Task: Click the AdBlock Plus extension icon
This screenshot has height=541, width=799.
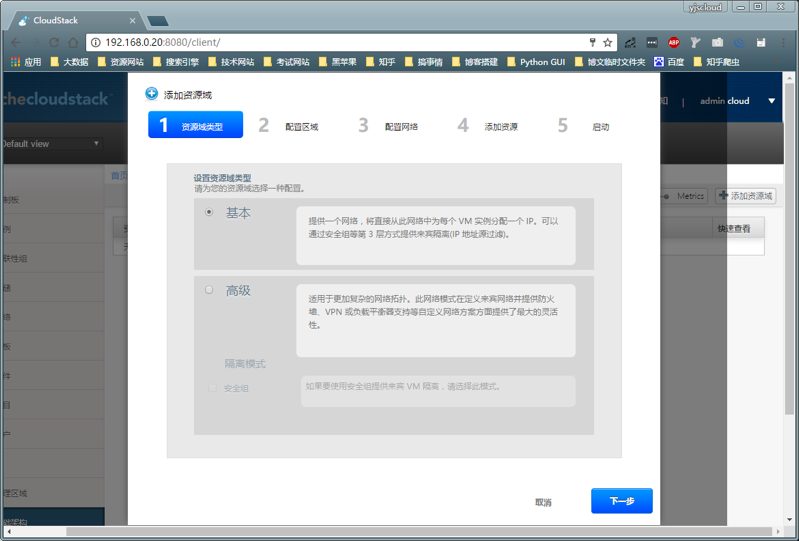Action: [x=674, y=43]
